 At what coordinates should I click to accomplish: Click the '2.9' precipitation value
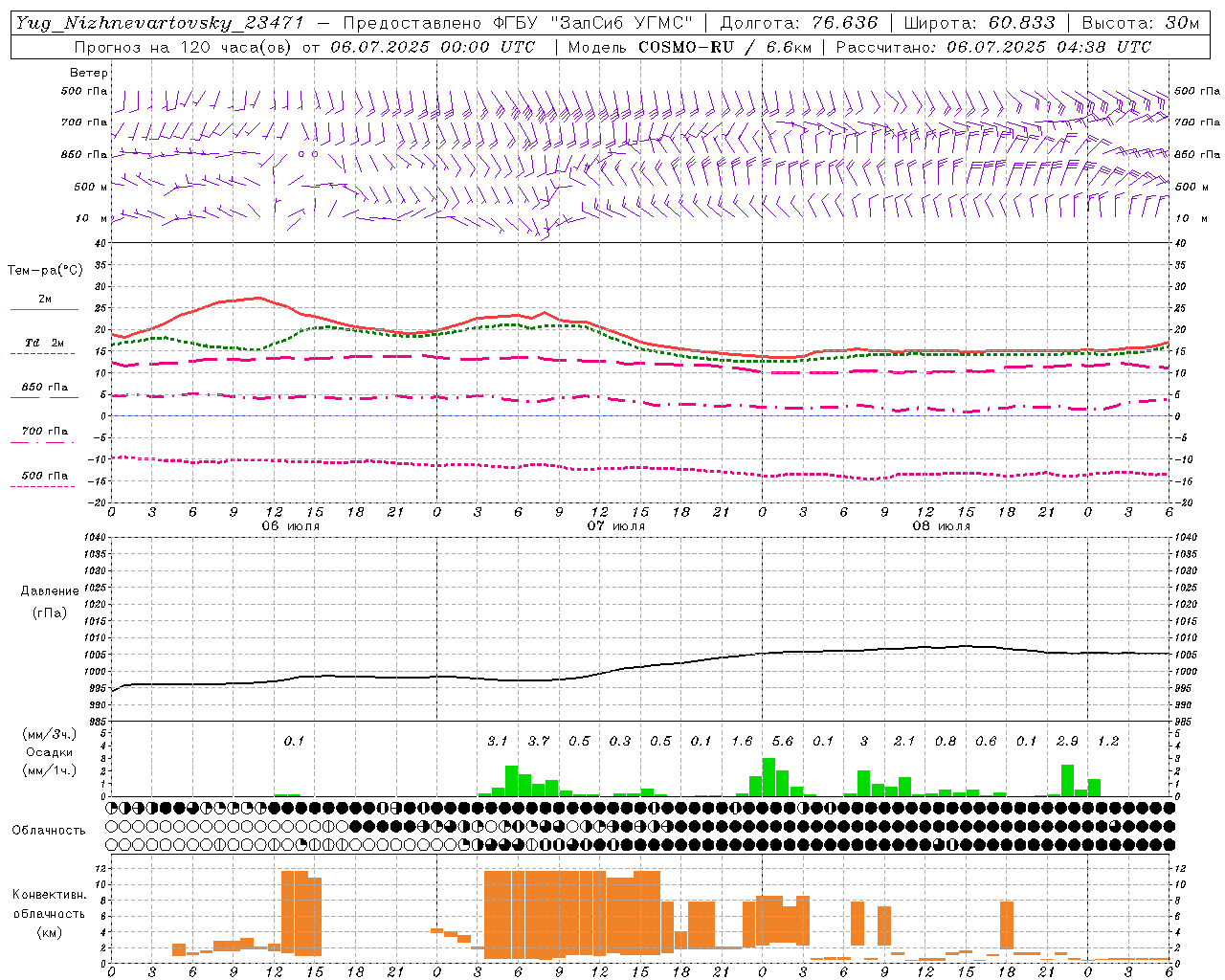(x=1067, y=741)
